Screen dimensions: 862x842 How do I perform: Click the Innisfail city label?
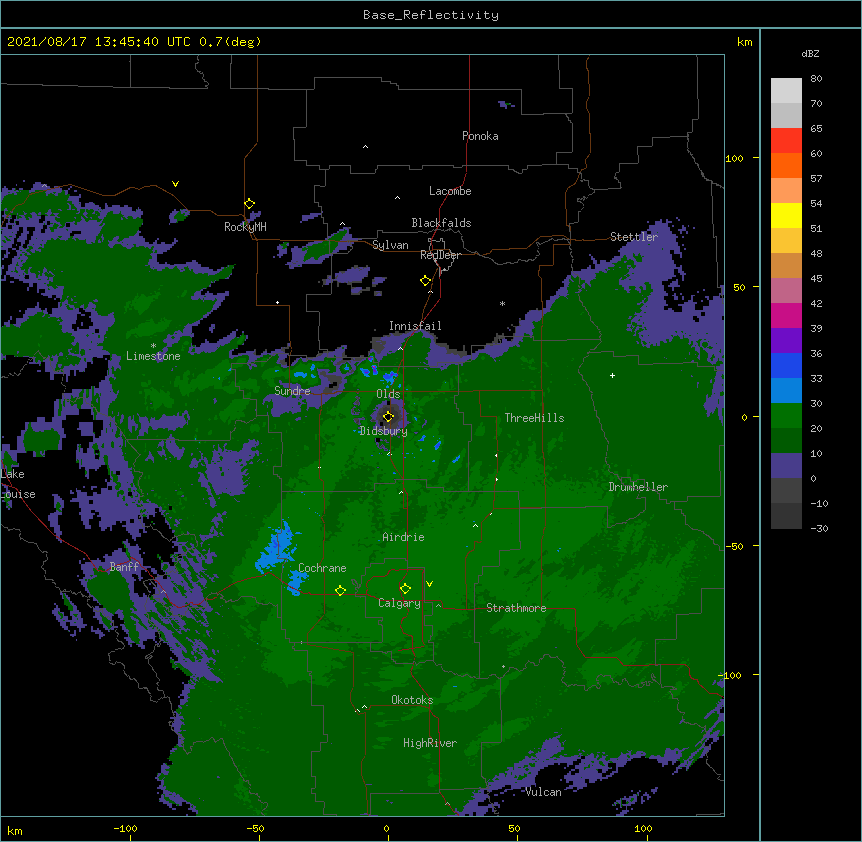click(415, 326)
